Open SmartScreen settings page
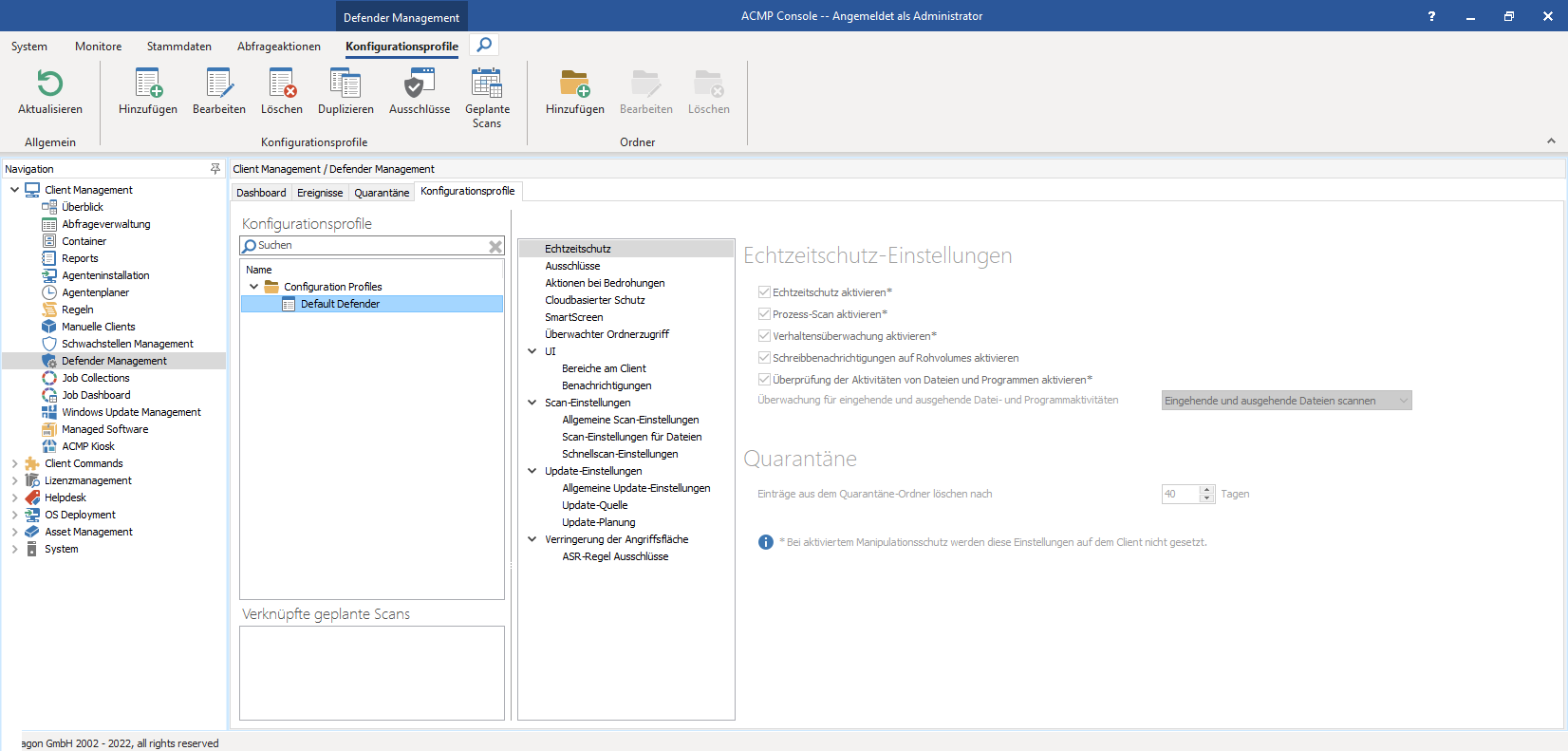1568x751 pixels. pyautogui.click(x=574, y=317)
